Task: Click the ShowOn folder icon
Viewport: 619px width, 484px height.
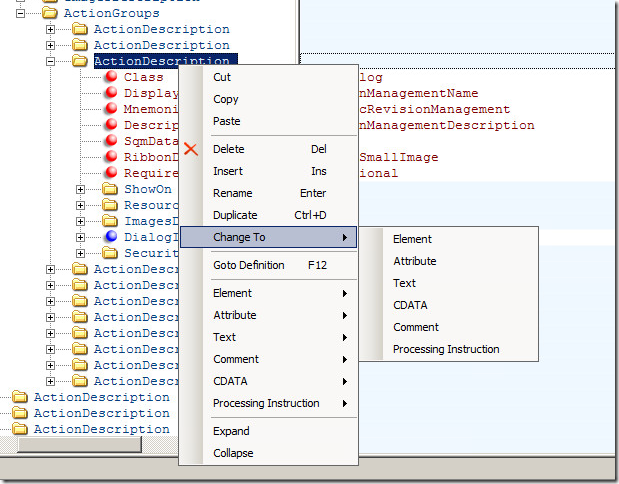Action: click(x=111, y=189)
